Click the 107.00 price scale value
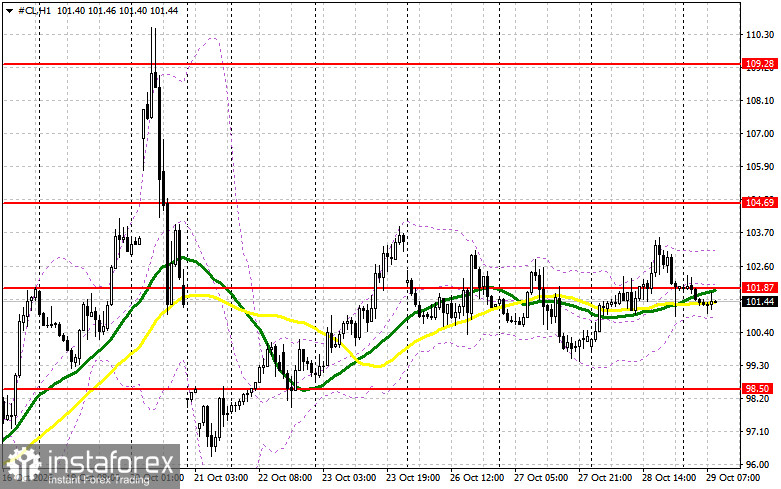781x489 pixels. pos(760,133)
